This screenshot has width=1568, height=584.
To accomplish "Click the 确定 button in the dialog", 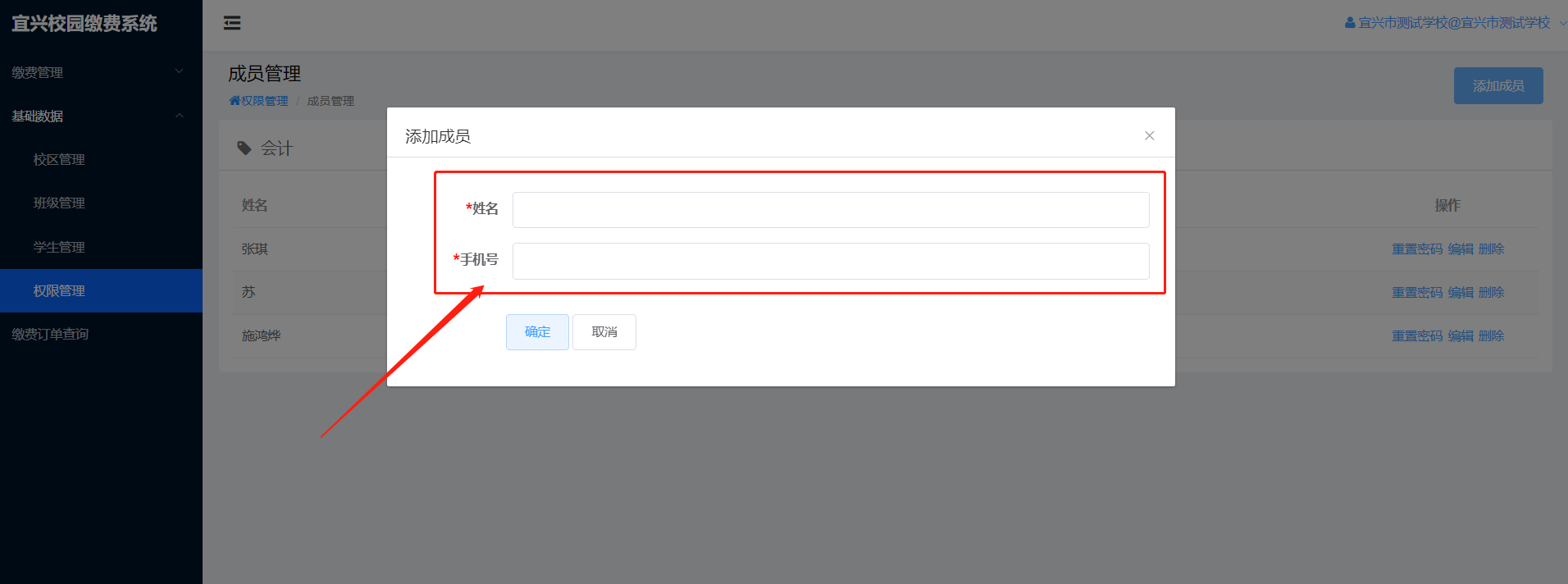I will (x=537, y=332).
